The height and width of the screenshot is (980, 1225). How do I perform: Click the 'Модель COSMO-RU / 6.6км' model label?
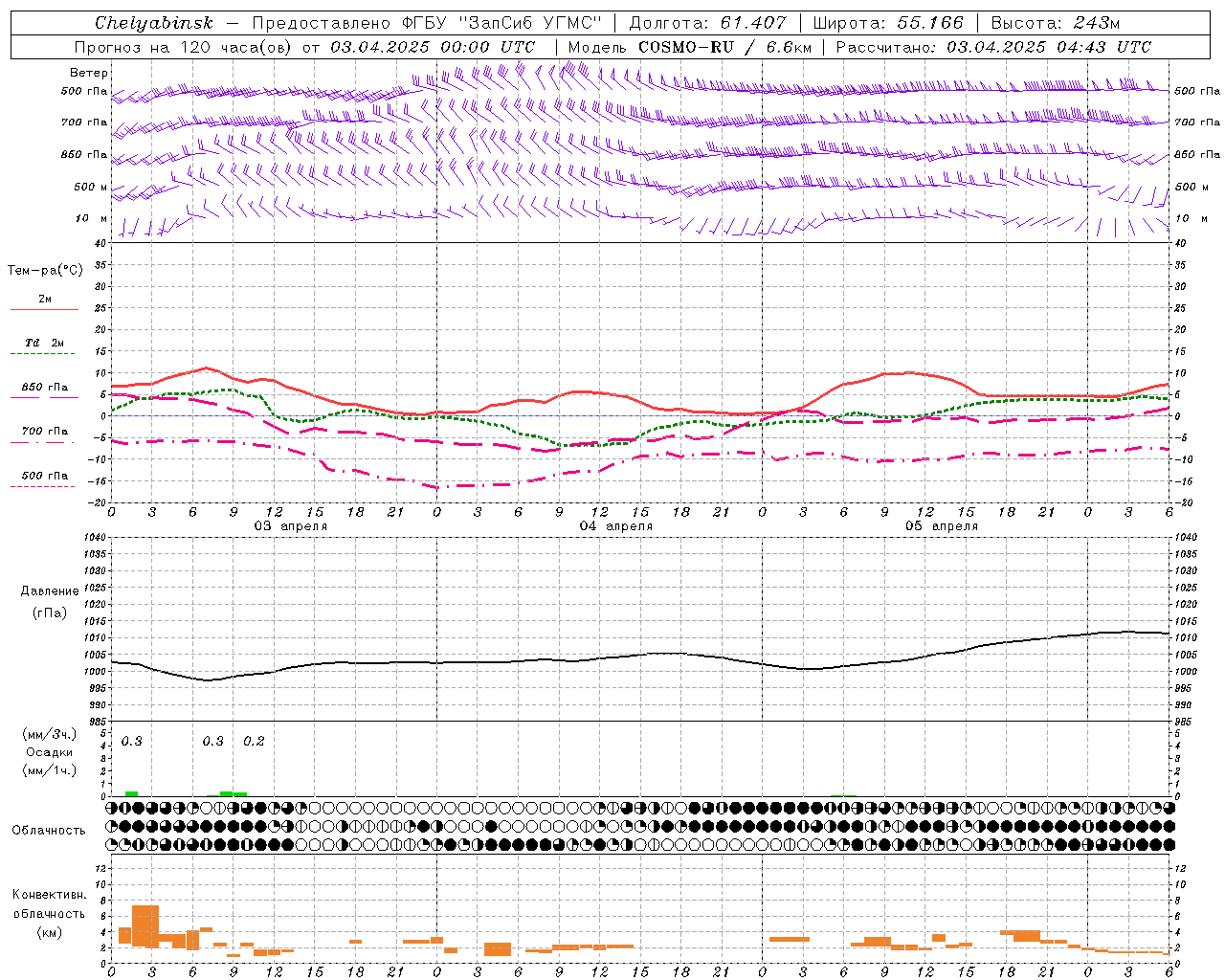[x=690, y=47]
